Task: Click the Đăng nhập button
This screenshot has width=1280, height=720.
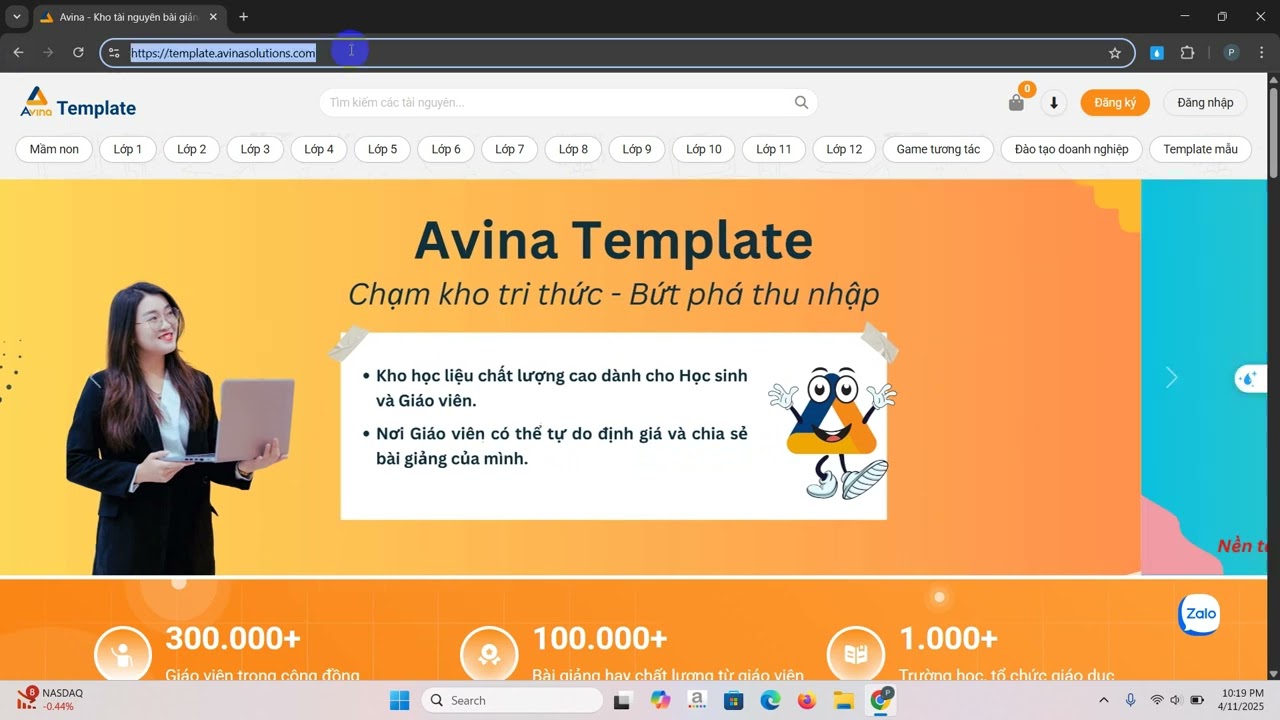Action: coord(1205,102)
